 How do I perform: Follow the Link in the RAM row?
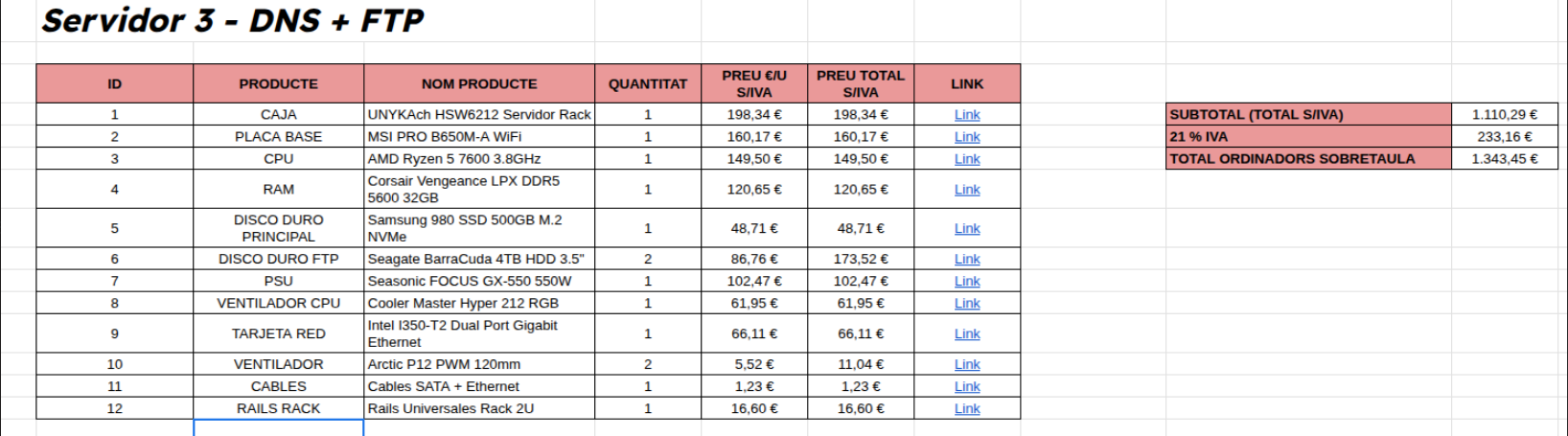point(967,190)
